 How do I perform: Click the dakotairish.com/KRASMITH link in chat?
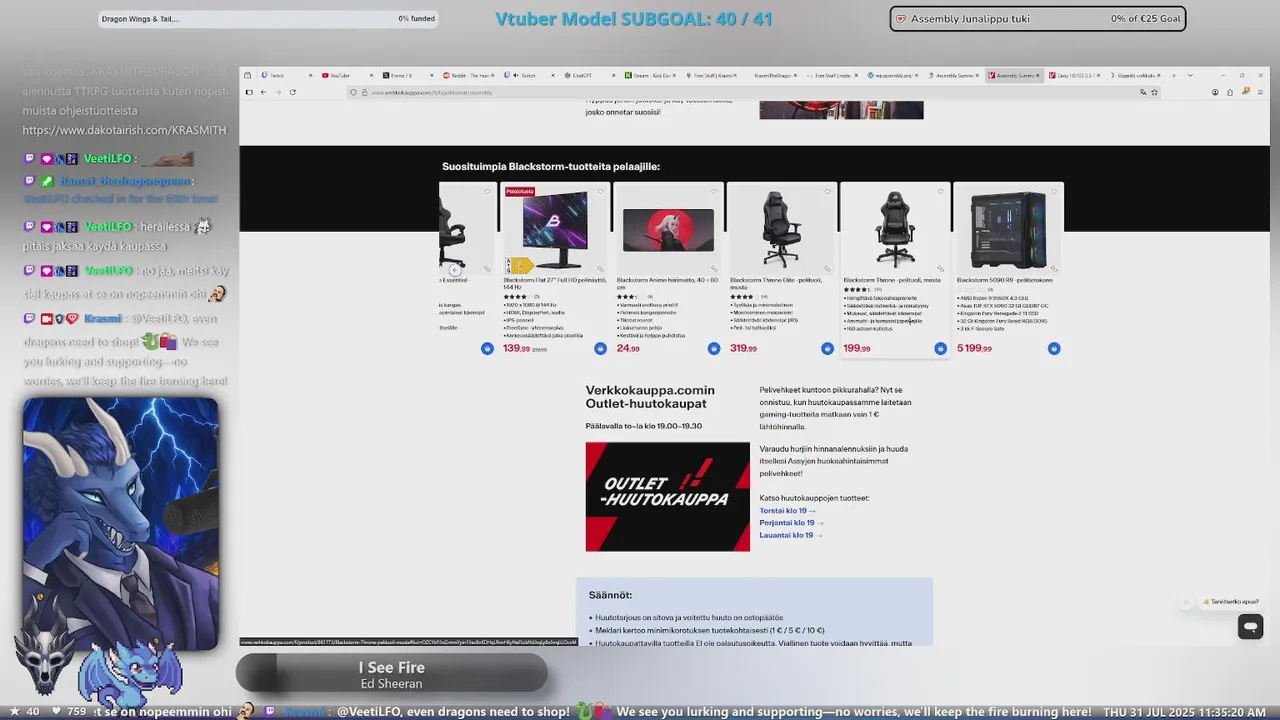click(x=124, y=130)
